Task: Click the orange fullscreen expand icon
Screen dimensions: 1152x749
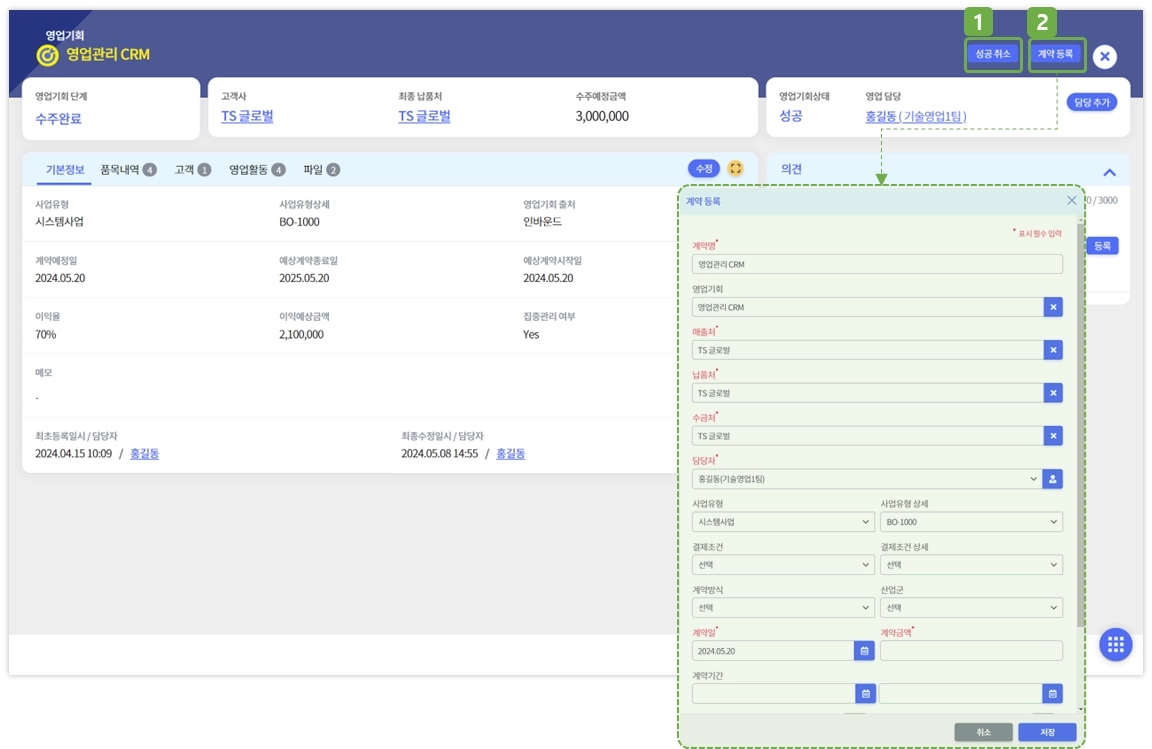Action: click(735, 168)
